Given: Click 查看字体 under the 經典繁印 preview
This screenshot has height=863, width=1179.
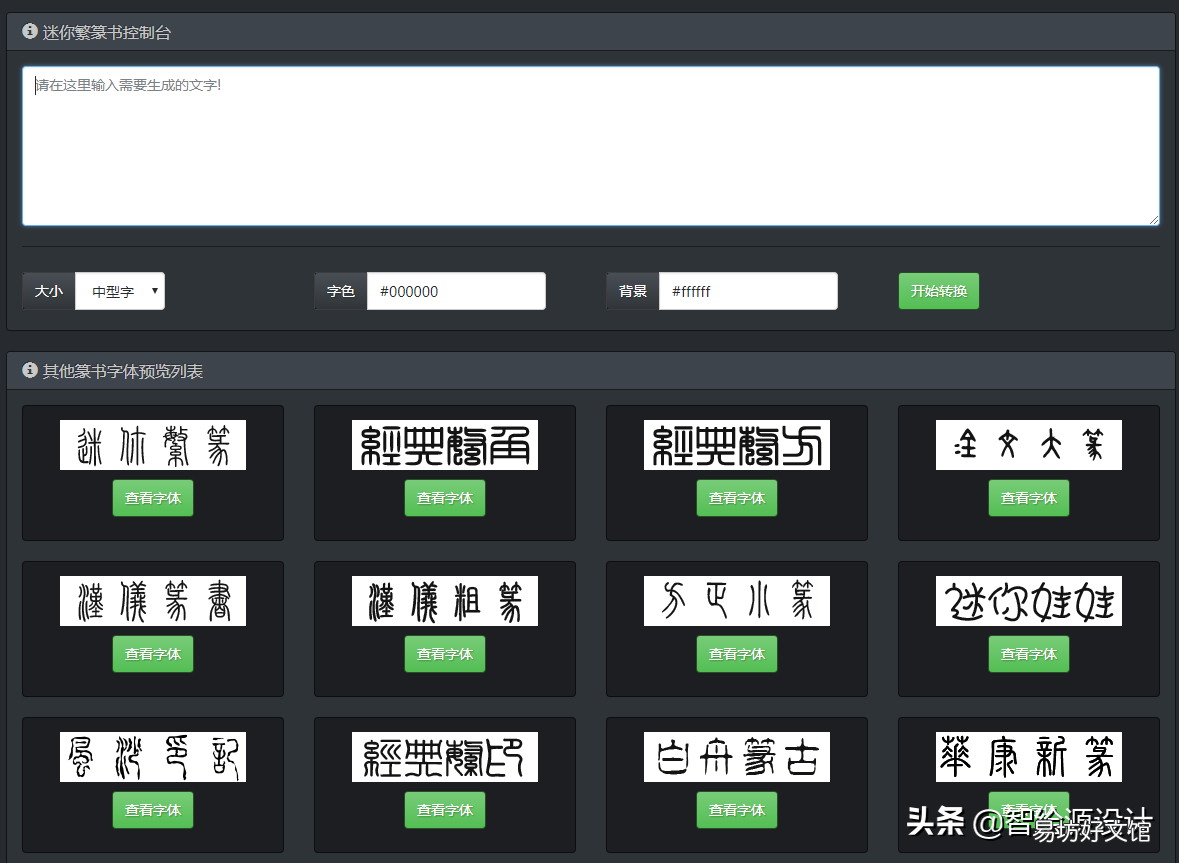Looking at the screenshot, I should click(445, 810).
